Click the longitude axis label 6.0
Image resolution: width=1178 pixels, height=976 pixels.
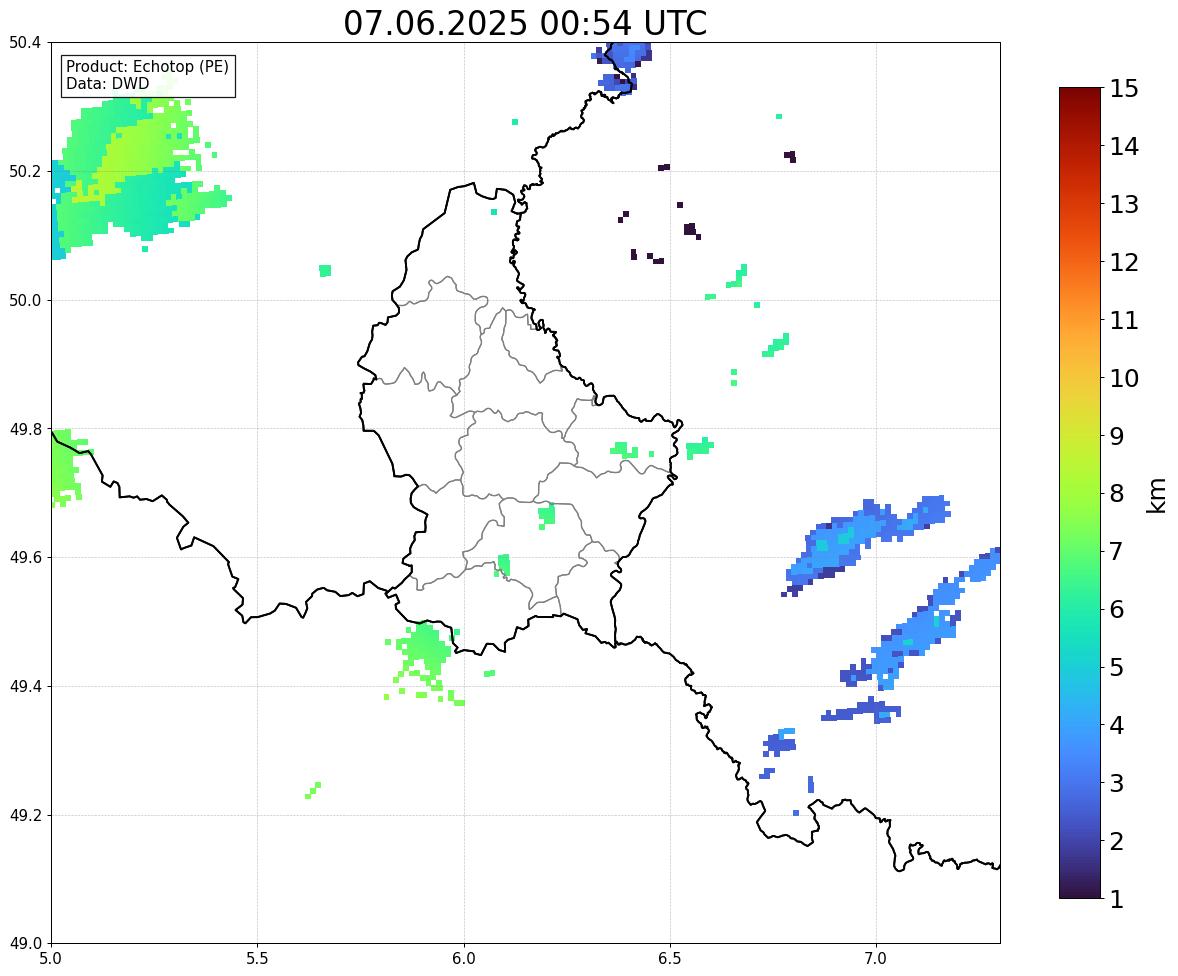point(464,959)
